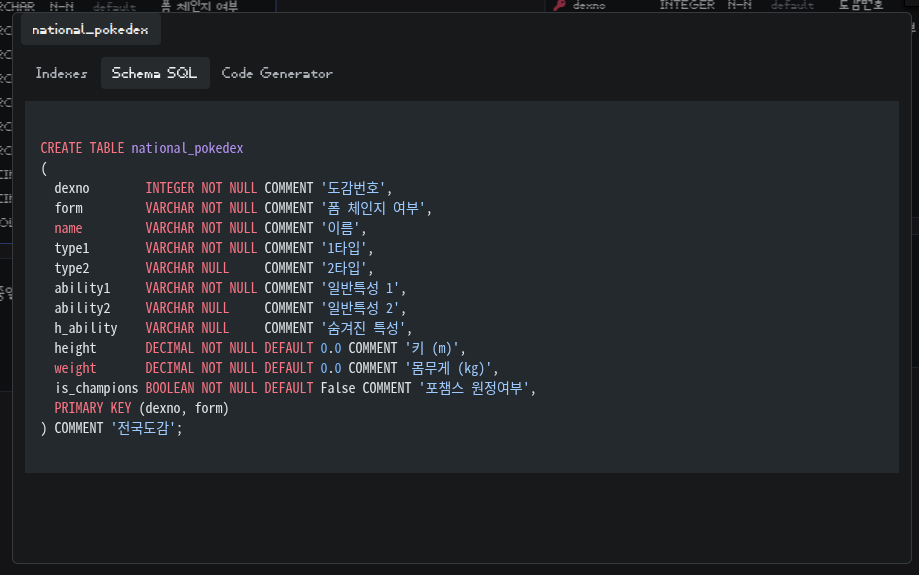Click the height column SQL line
Viewport: 919px width, 575px height.
pos(260,348)
